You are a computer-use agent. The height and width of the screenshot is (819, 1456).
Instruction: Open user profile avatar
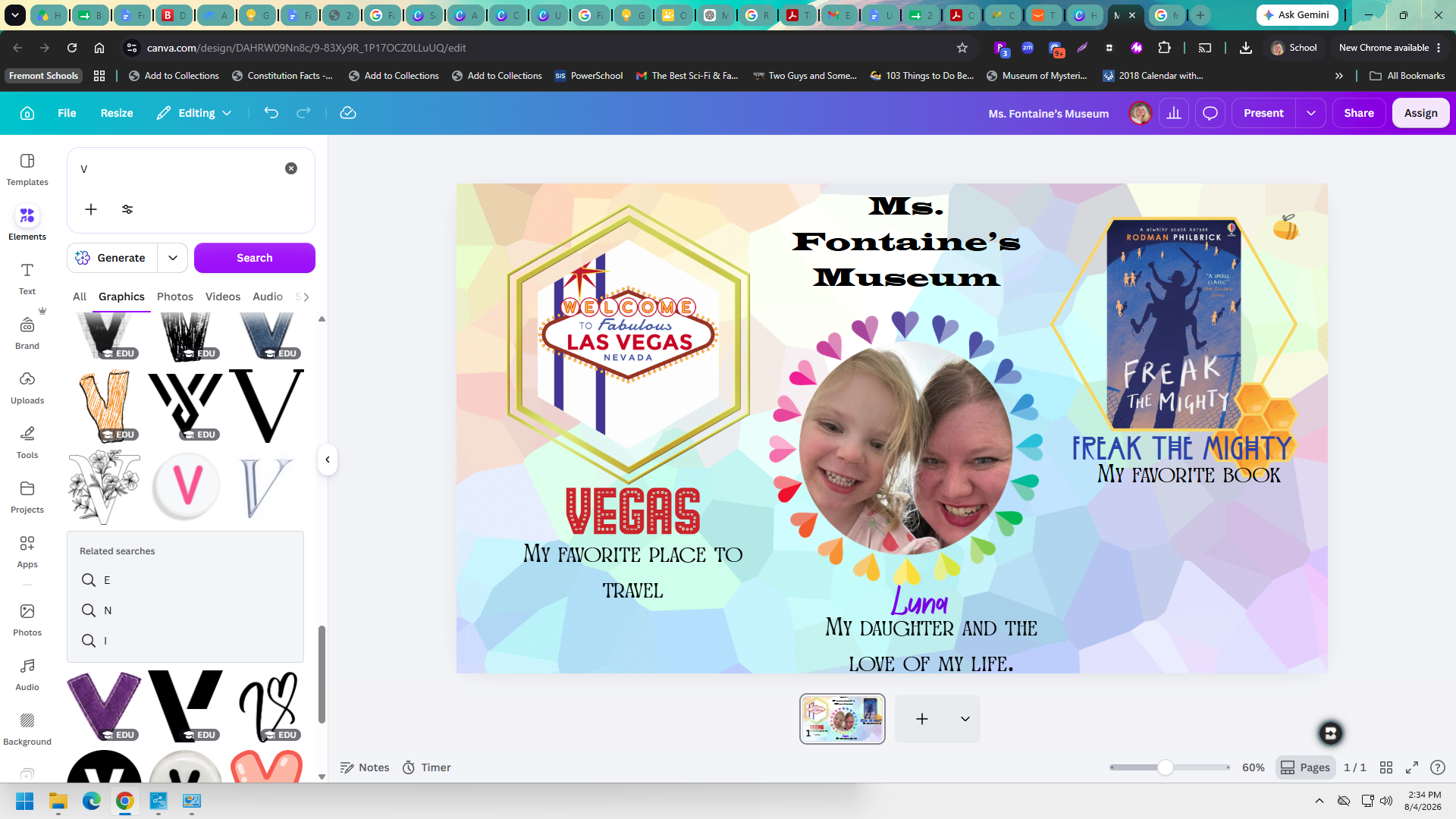click(1140, 113)
